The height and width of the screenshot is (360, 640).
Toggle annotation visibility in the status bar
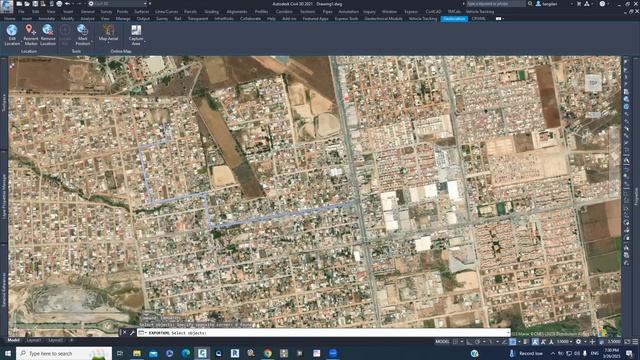pos(535,342)
